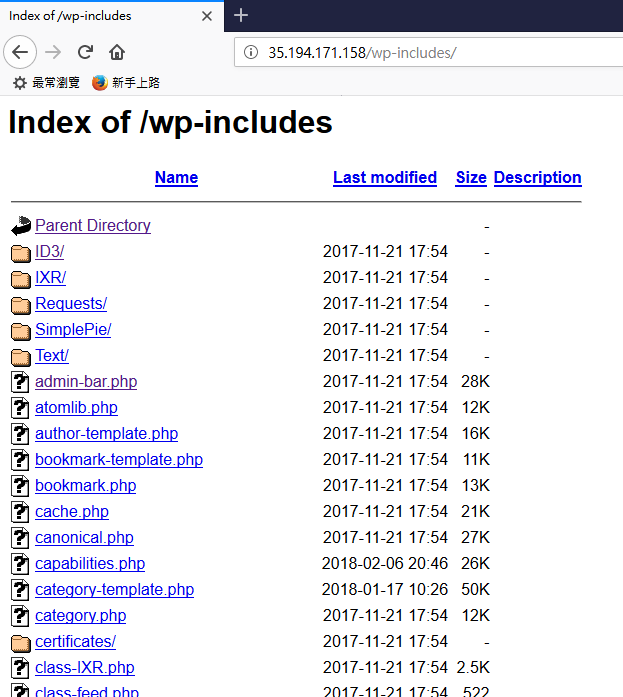Click the file icon beside class-IXR.php
This screenshot has height=697, width=623.
pyautogui.click(x=20, y=668)
